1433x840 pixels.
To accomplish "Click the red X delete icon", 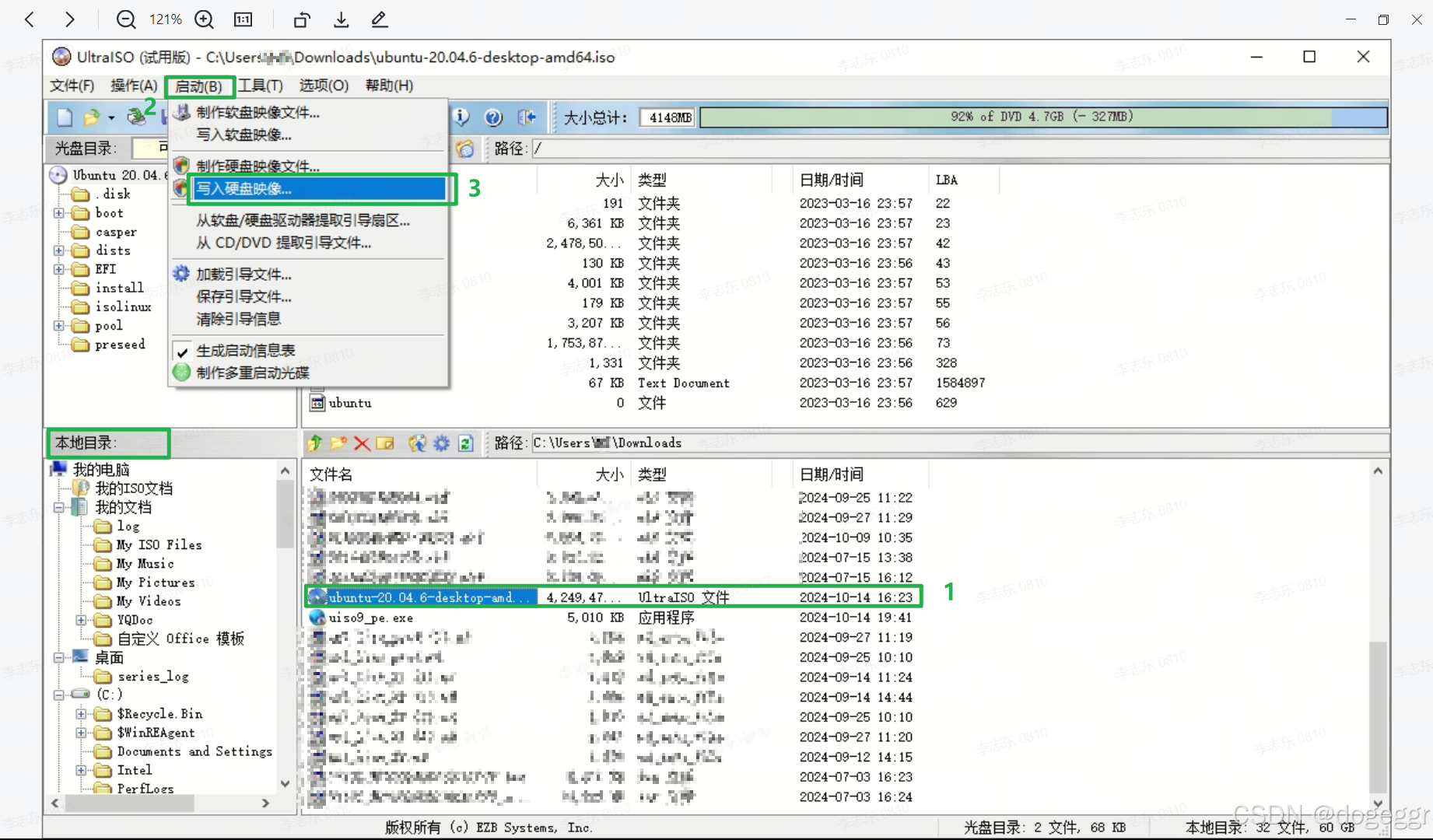I will click(362, 443).
